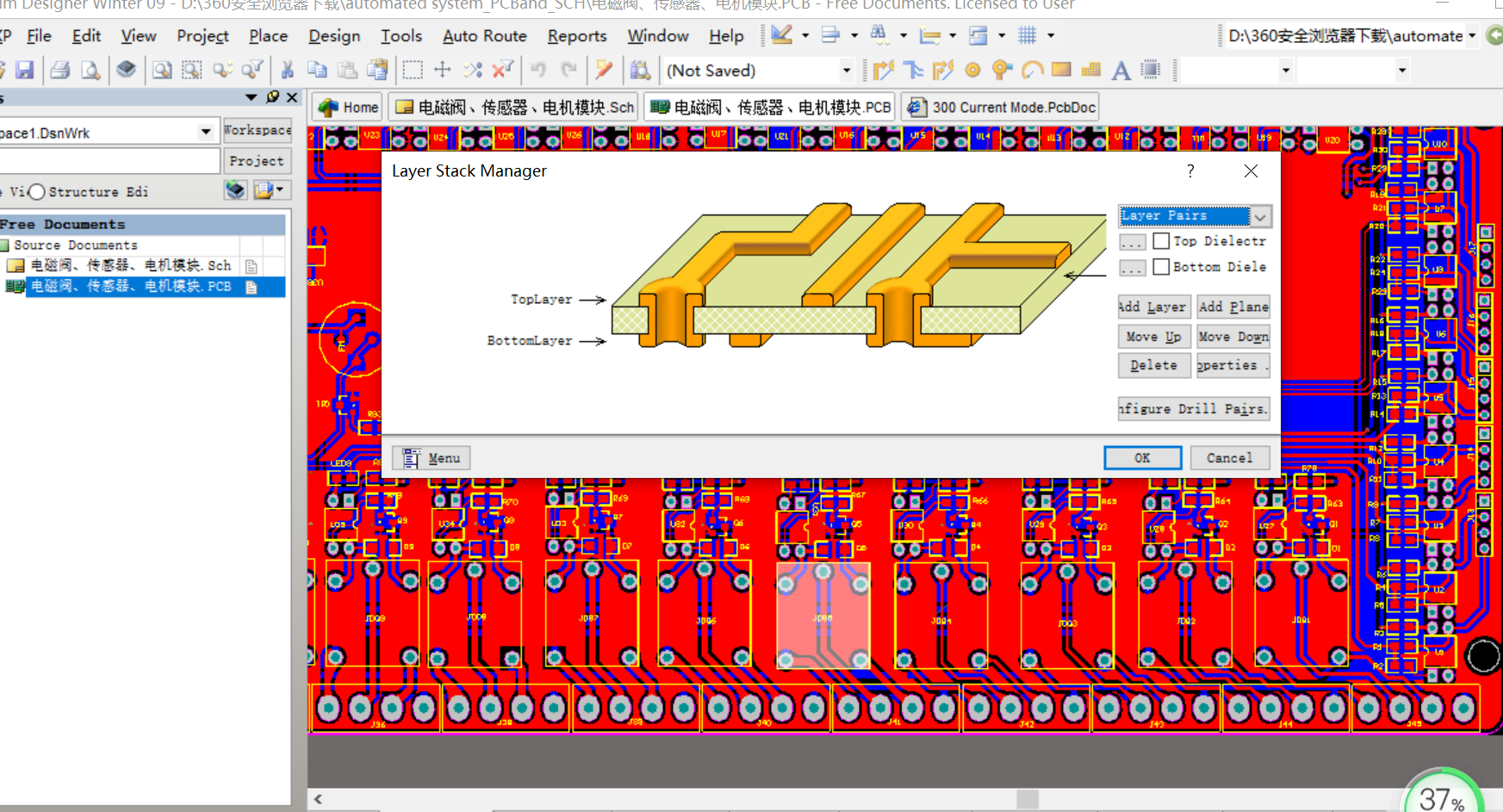Screen dimensions: 1503x812
Task: Click the Move Selection cross icon
Action: click(443, 70)
